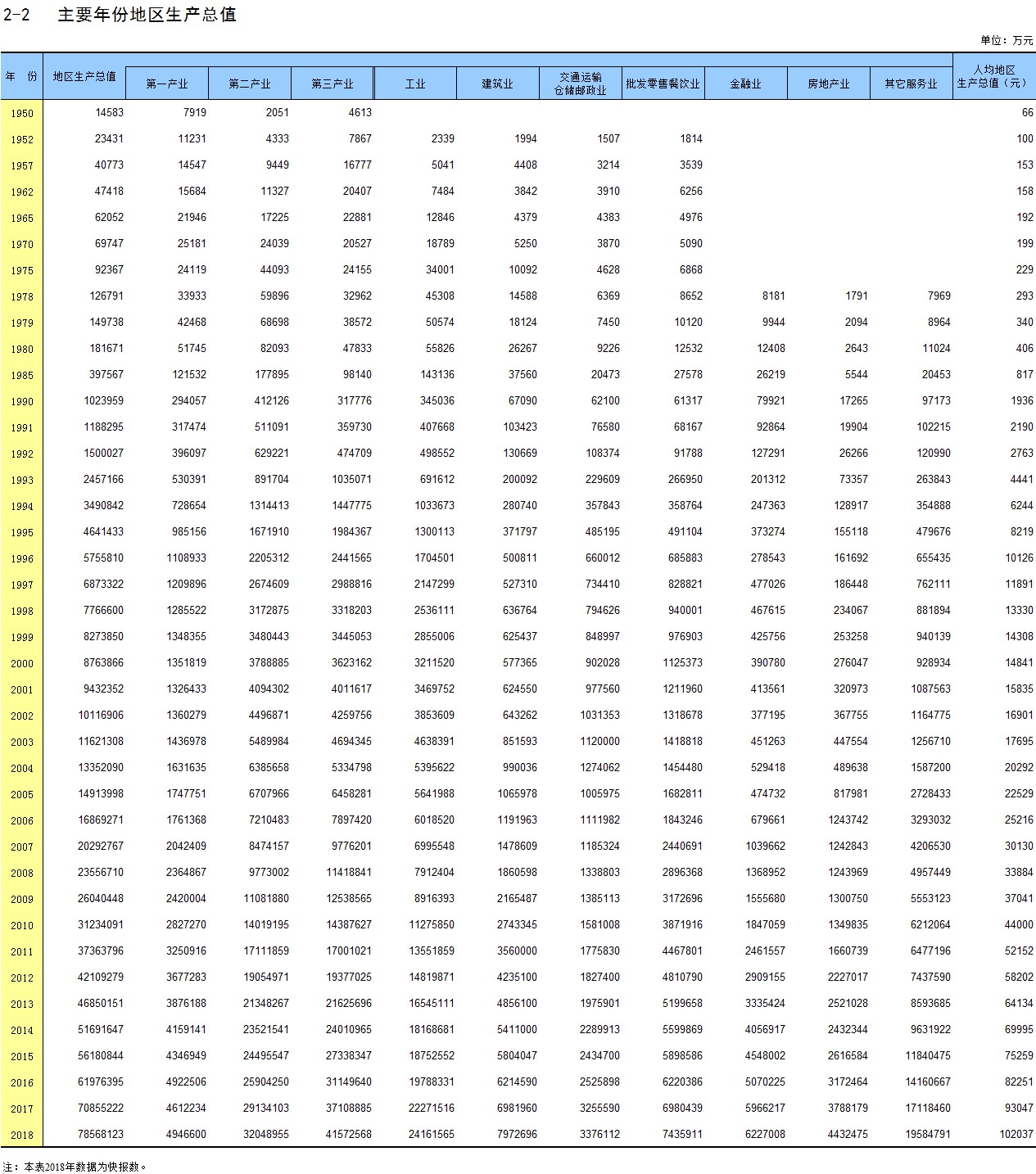The image size is (1036, 1174).
Task: Select the 其它服务业 column header
Action: tap(912, 84)
